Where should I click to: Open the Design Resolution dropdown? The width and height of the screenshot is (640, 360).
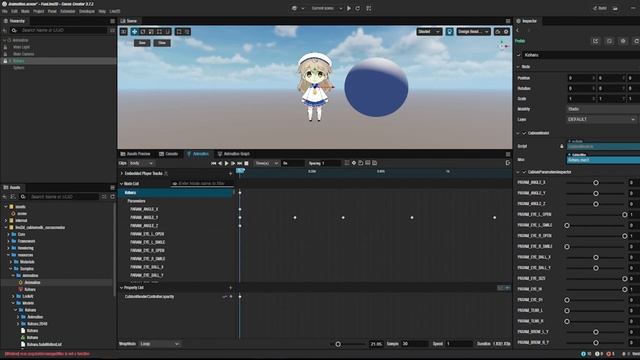pyautogui.click(x=473, y=31)
